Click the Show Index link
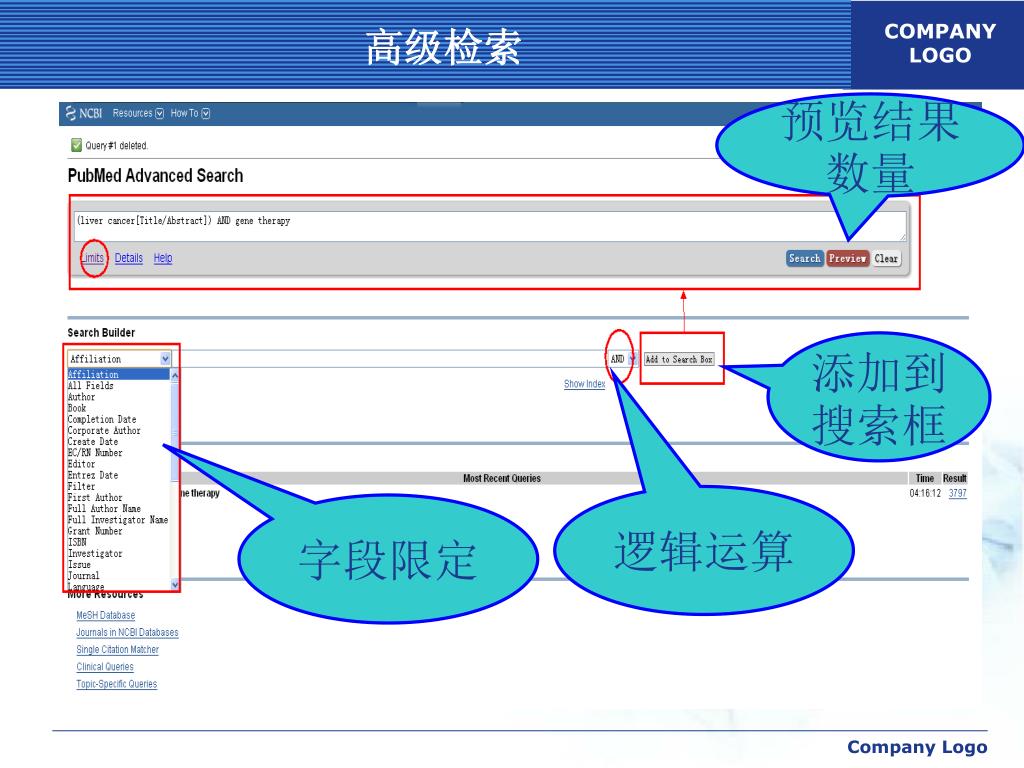The height and width of the screenshot is (768, 1024). [x=584, y=384]
